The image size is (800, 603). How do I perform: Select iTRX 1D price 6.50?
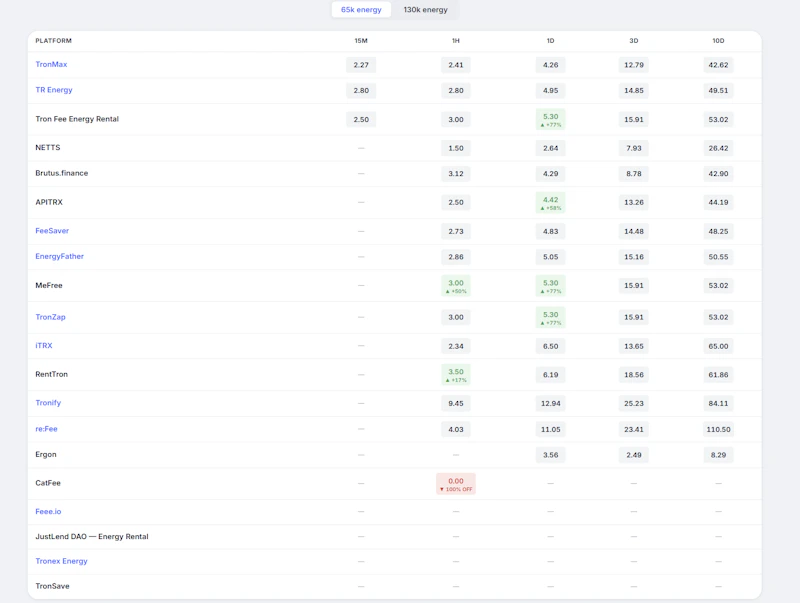pyautogui.click(x=551, y=346)
